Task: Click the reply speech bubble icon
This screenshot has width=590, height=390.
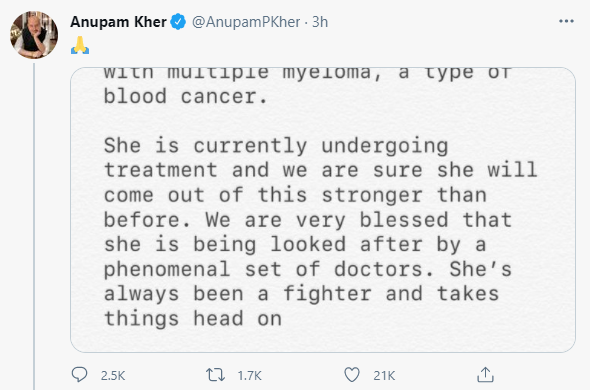Action: pos(79,375)
